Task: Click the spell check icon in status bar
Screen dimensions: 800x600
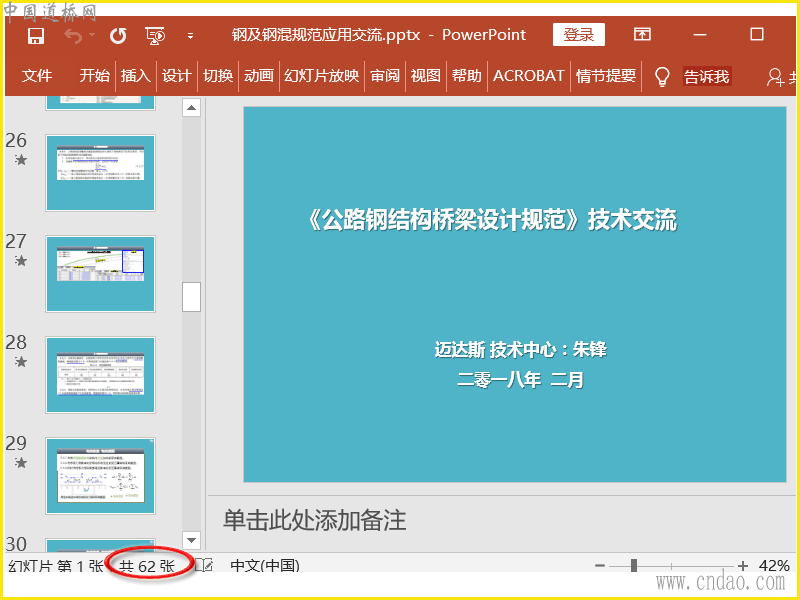Action: 204,565
